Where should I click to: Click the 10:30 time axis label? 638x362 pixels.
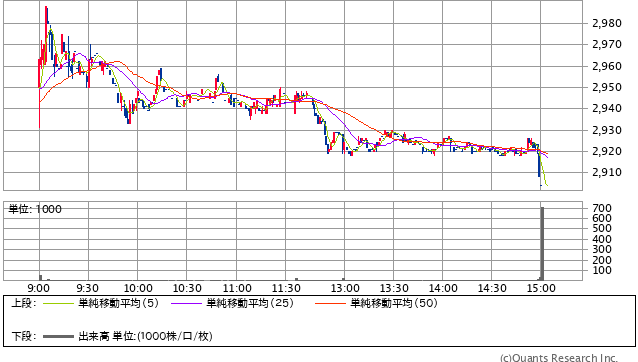click(x=187, y=288)
